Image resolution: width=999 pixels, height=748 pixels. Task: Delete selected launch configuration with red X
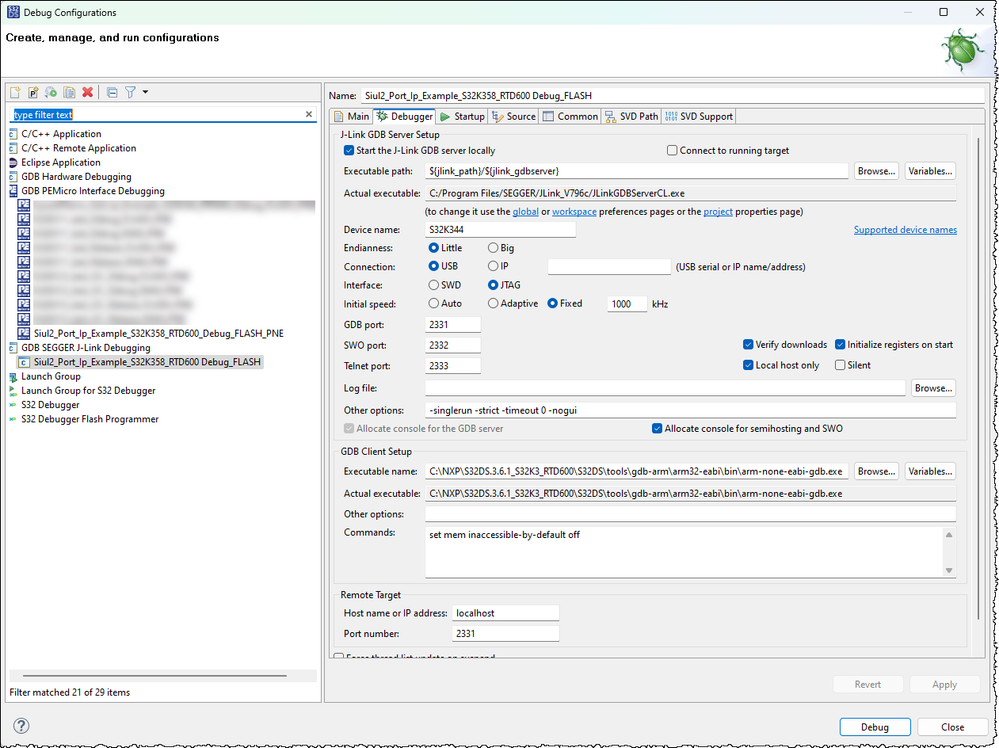pyautogui.click(x=87, y=92)
